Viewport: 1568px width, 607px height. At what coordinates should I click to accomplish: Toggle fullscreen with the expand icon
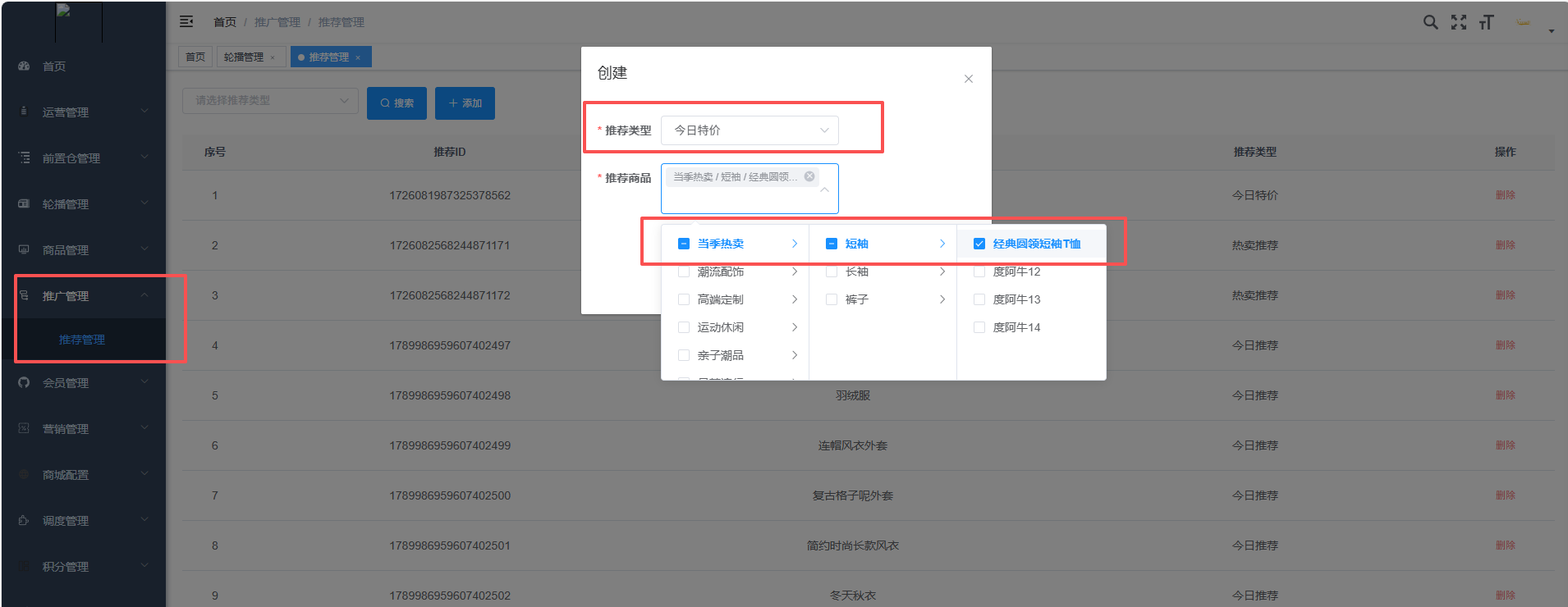click(x=1458, y=22)
